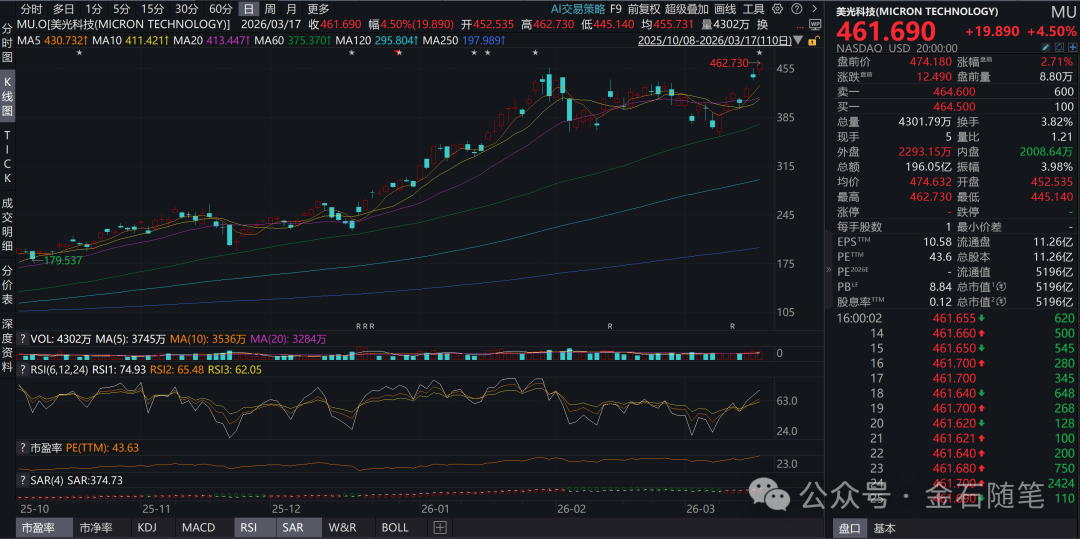Switch to 30分 chart period
The height and width of the screenshot is (539, 1080).
[186, 9]
